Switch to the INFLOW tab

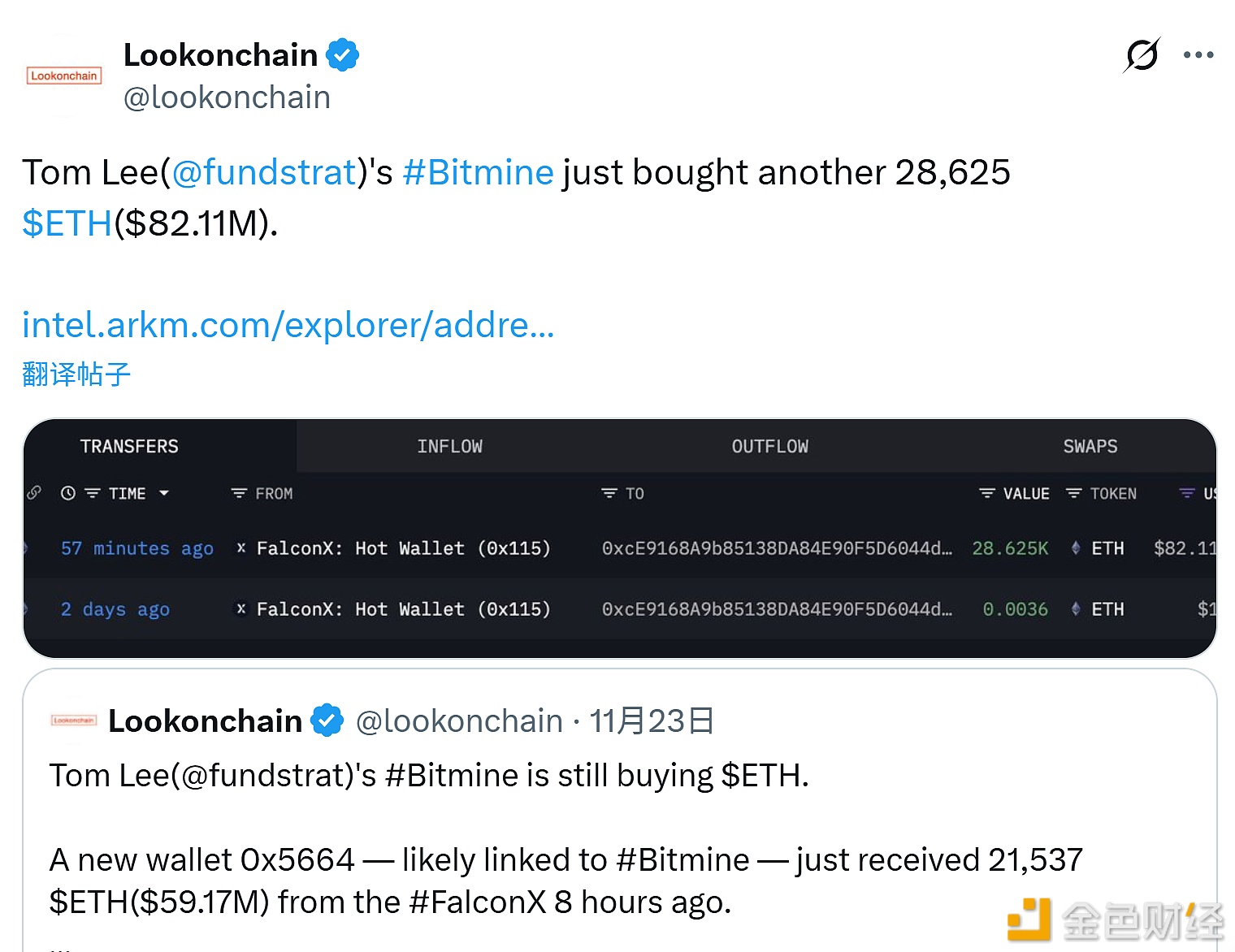click(449, 446)
